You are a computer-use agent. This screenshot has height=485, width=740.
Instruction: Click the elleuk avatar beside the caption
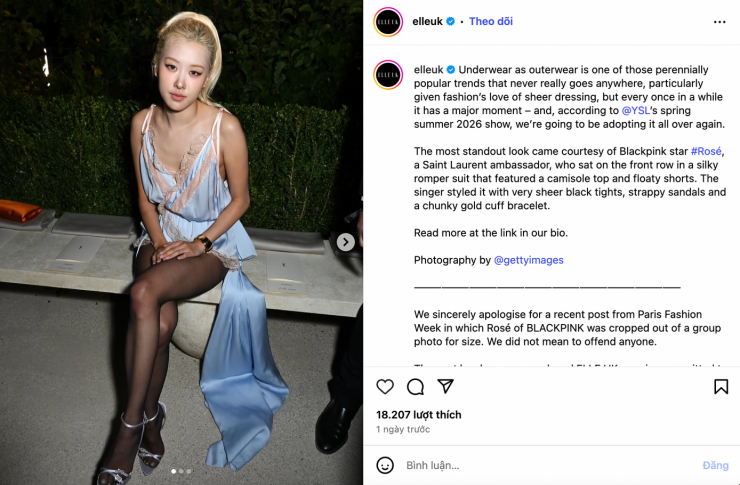388,75
